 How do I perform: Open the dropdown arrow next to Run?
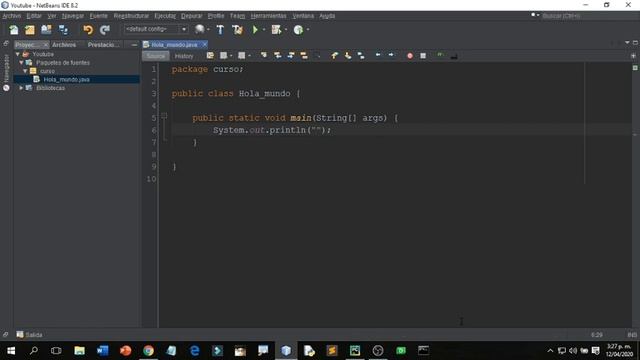point(264,30)
